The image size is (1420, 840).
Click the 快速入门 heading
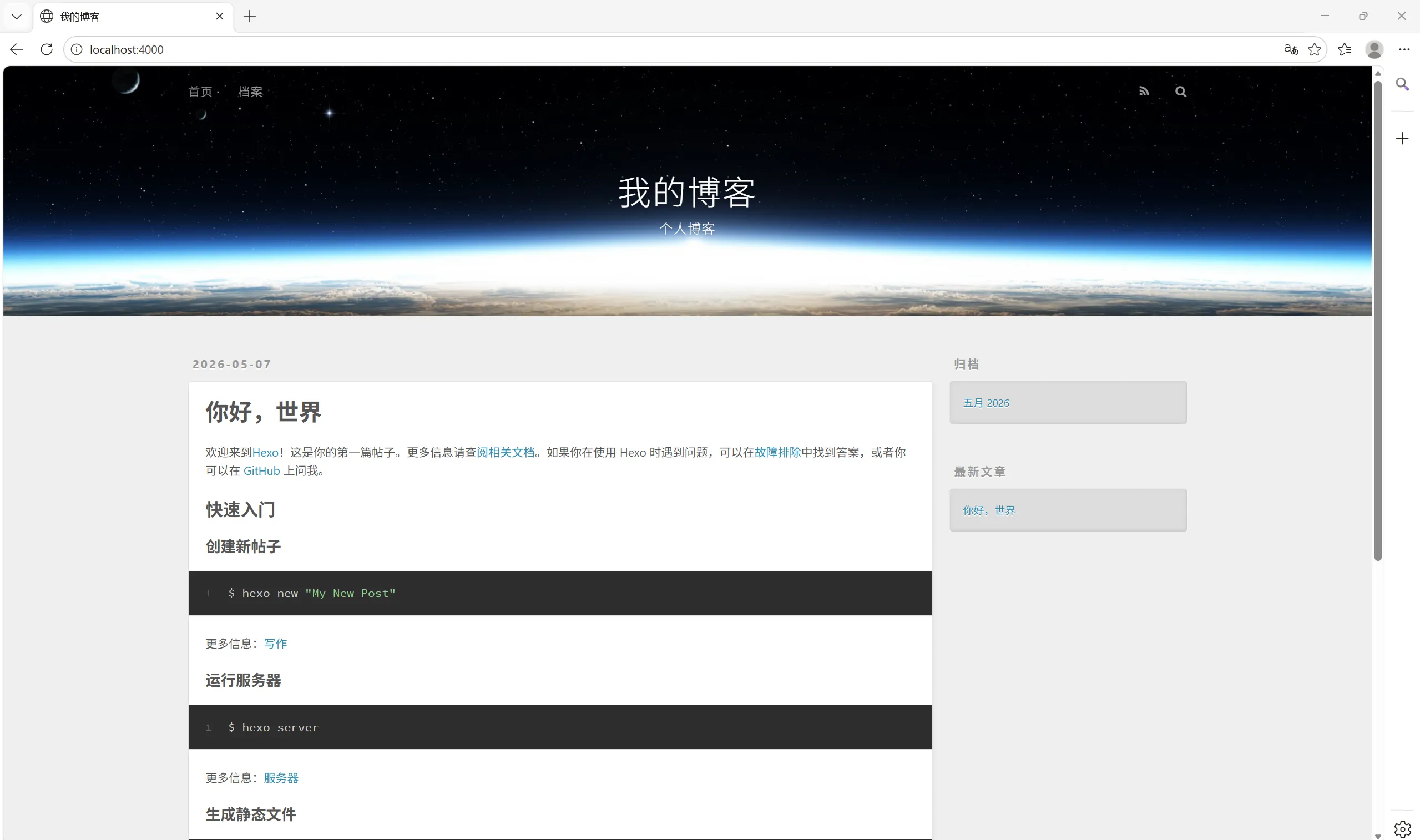[240, 509]
